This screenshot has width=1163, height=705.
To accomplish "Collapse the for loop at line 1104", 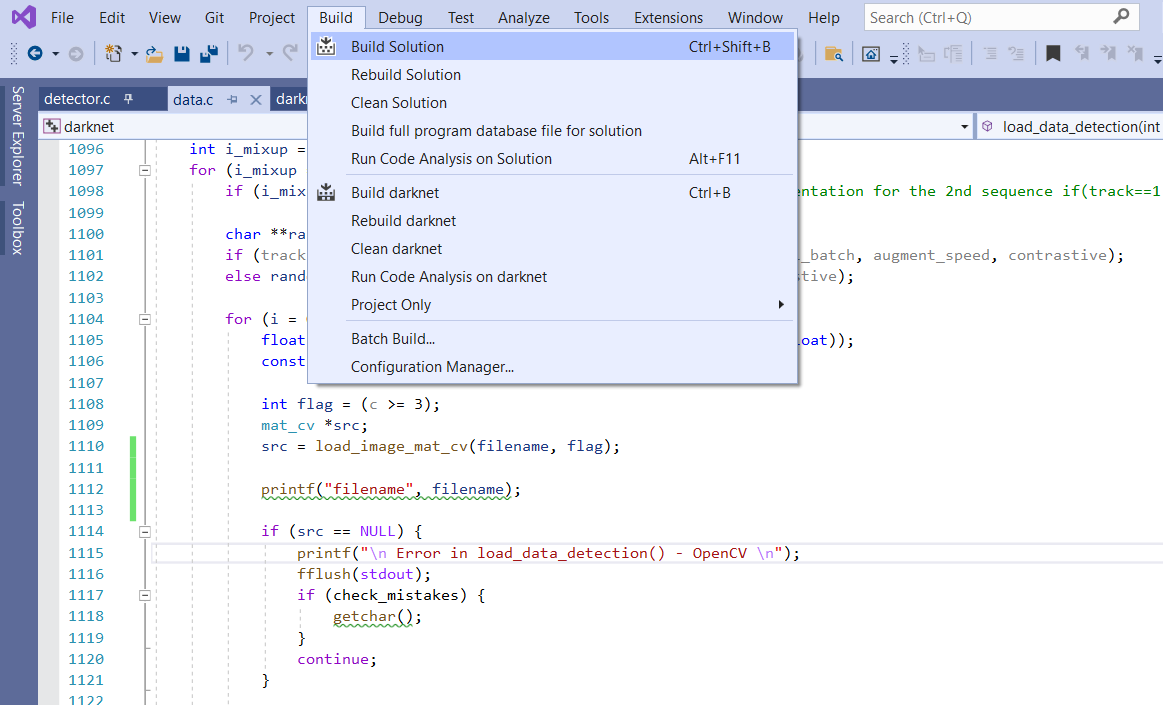I will pyautogui.click(x=145, y=320).
